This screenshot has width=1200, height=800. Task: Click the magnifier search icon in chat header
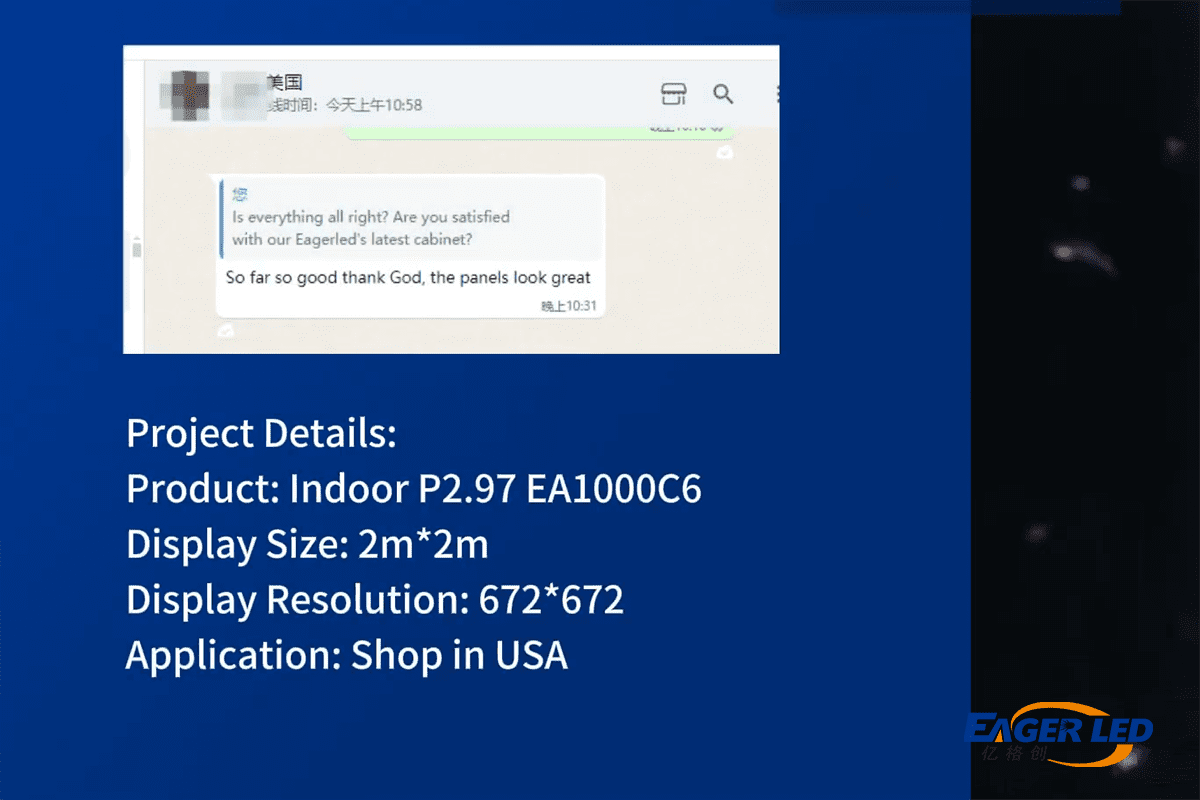click(x=723, y=94)
